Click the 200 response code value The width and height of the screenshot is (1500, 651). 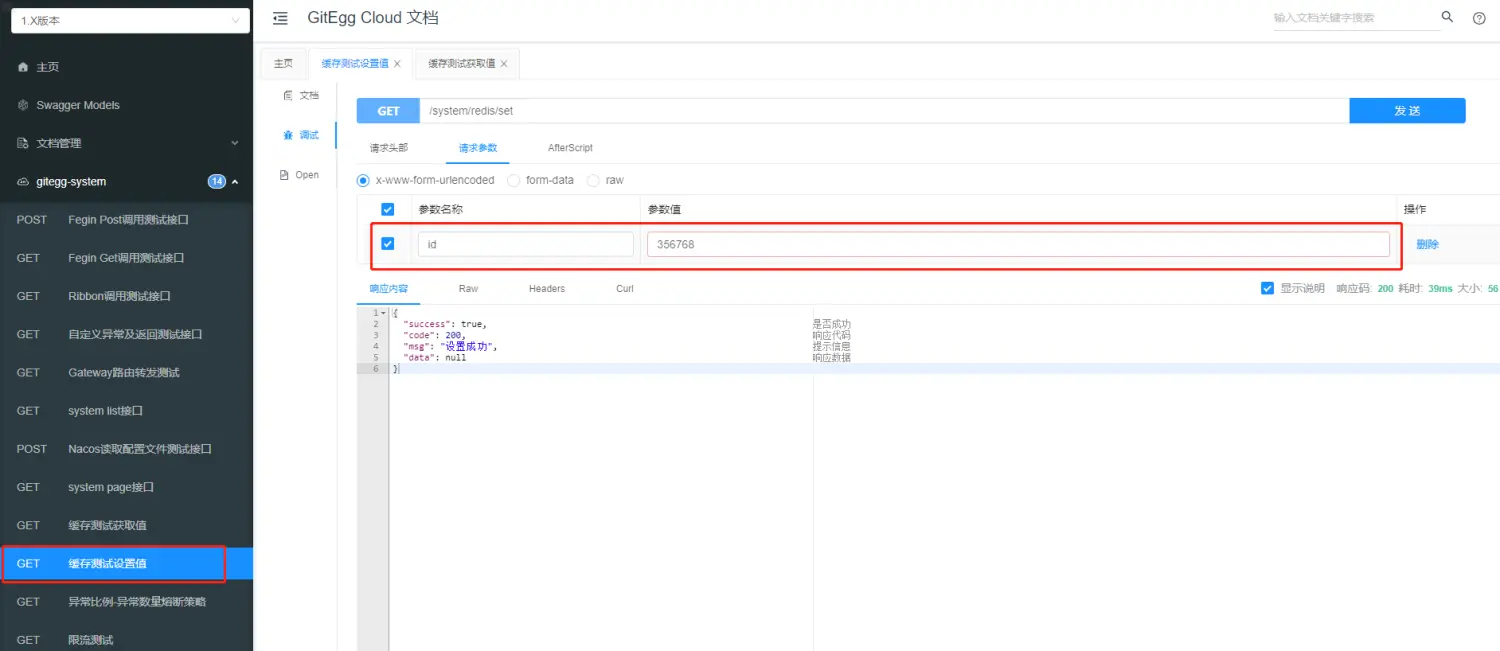(1385, 288)
